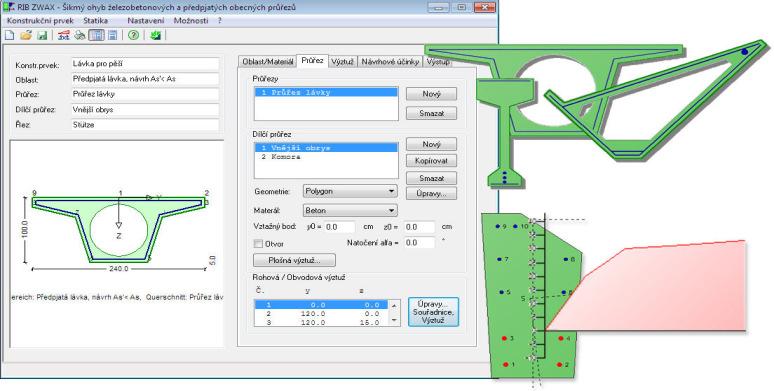Click the Dílčí průřez field 'Vnější obrys'
Image resolution: width=774 pixels, height=391 pixels.
click(x=145, y=110)
